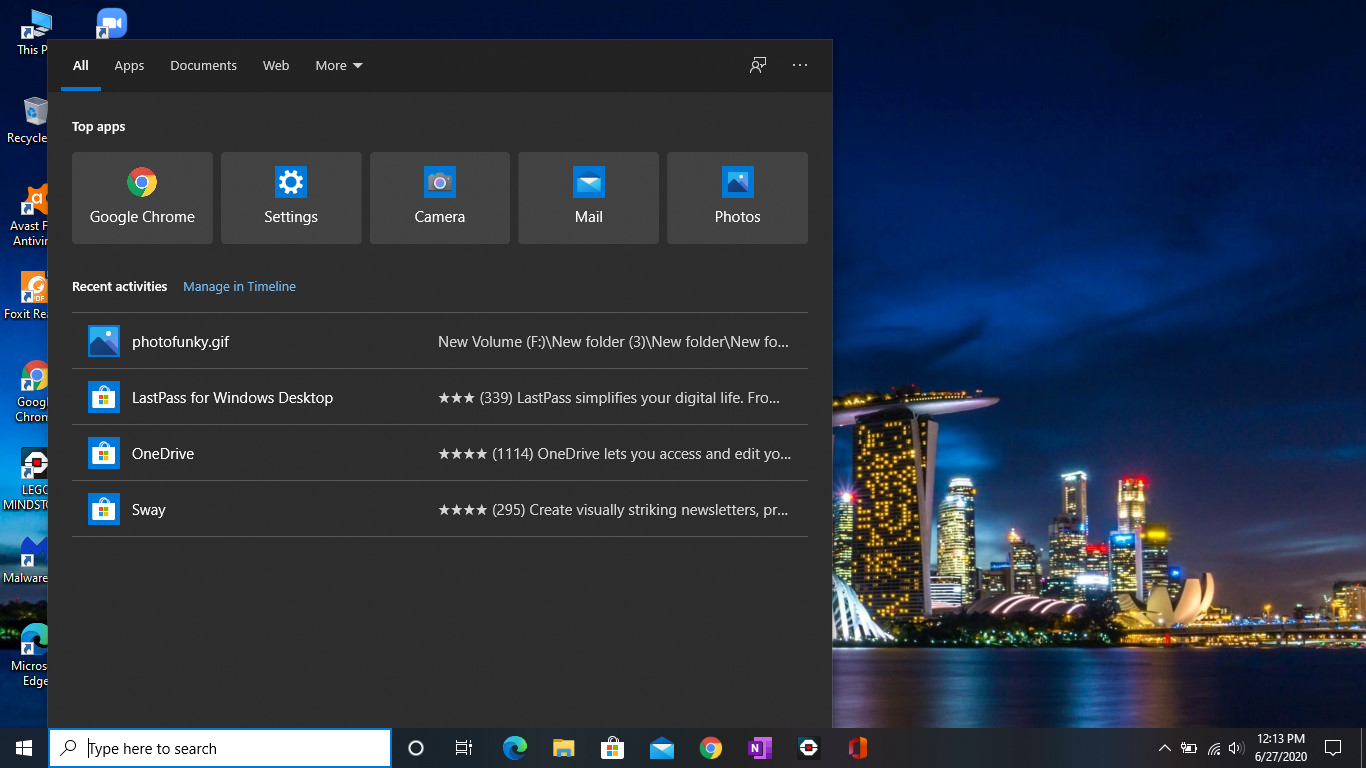Click Manage in Timeline link
1366x768 pixels.
(x=239, y=286)
